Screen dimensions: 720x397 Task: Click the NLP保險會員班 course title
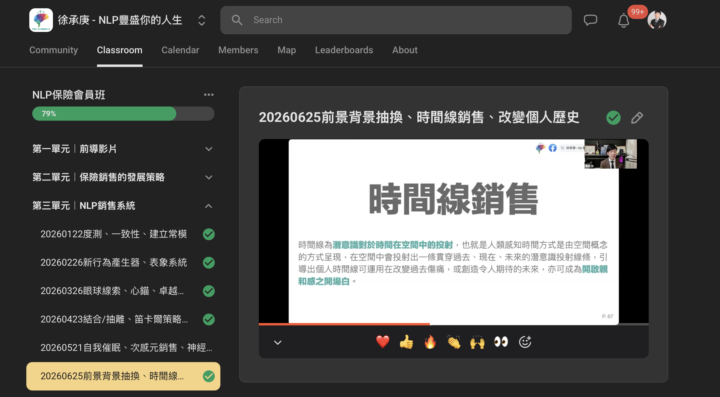tap(69, 95)
